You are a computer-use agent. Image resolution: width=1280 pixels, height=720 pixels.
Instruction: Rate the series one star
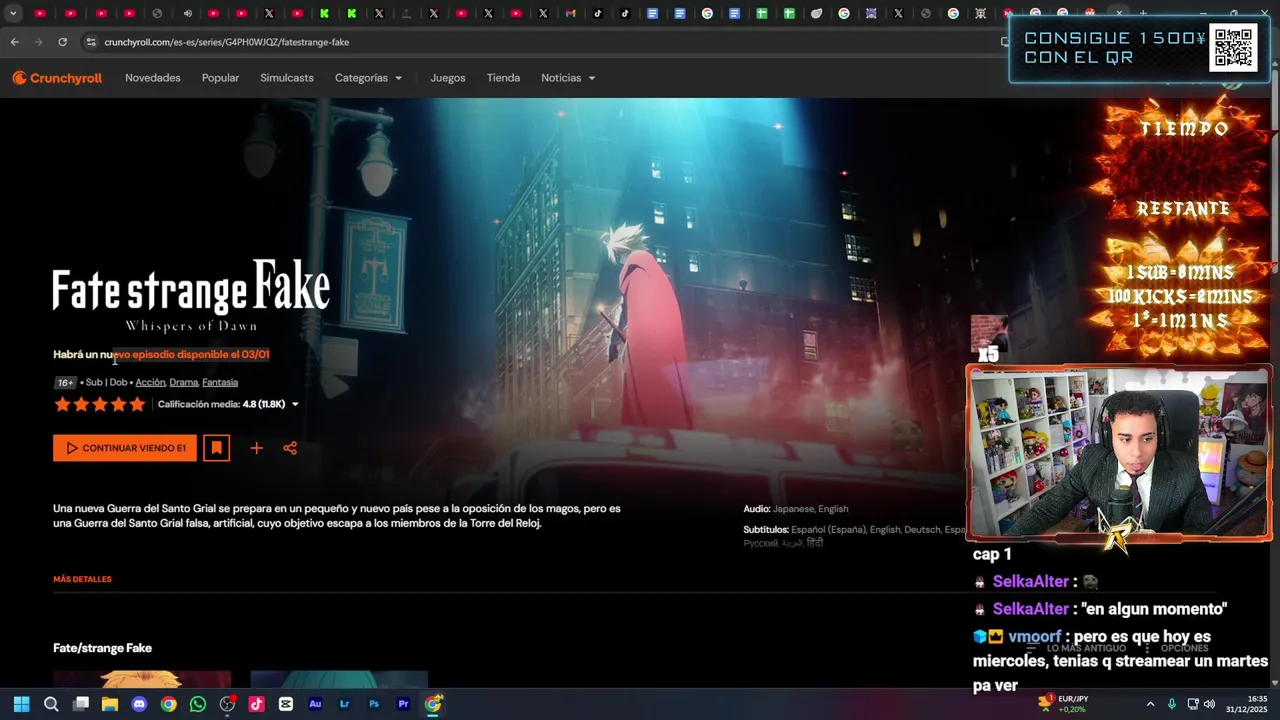[62, 404]
